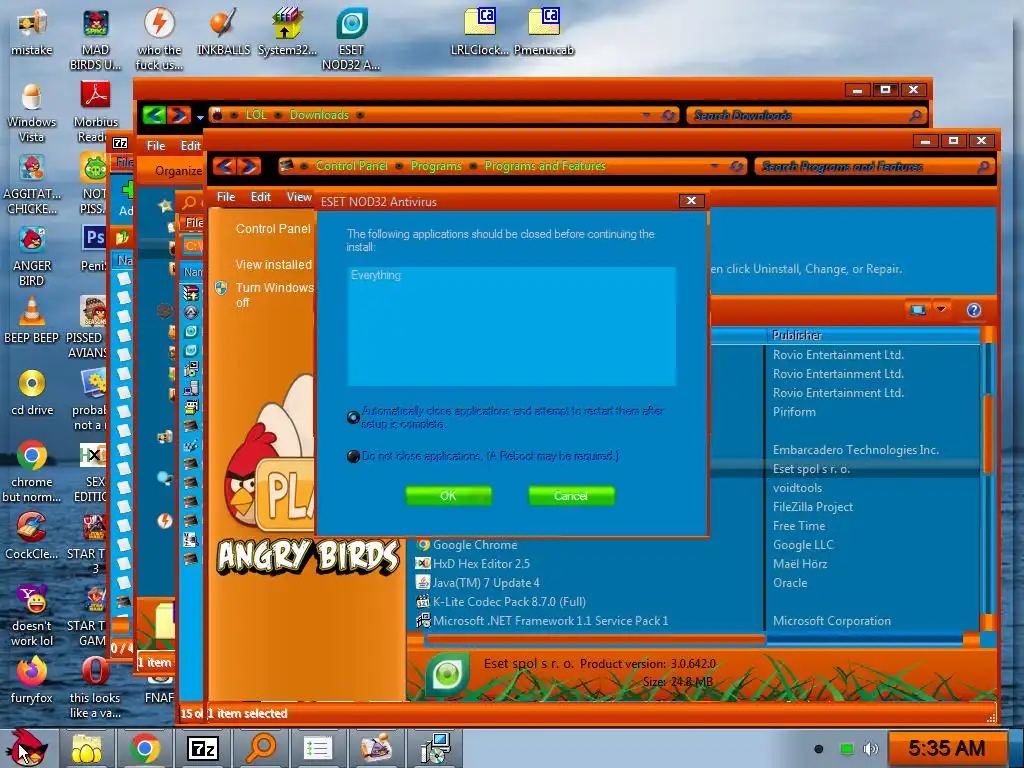Open Organize dropdown in Downloads window

(x=178, y=170)
